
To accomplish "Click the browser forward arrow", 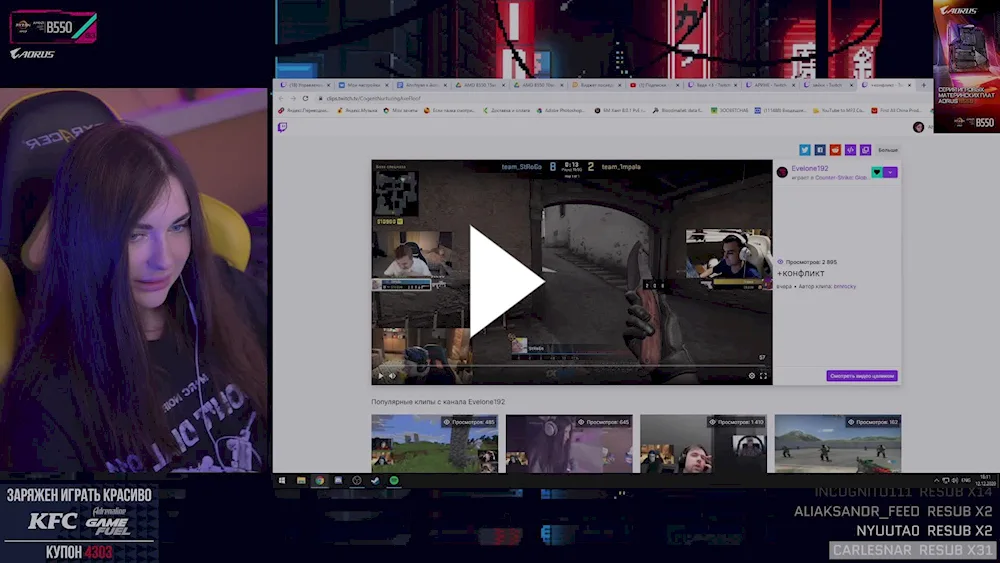I will tap(293, 98).
